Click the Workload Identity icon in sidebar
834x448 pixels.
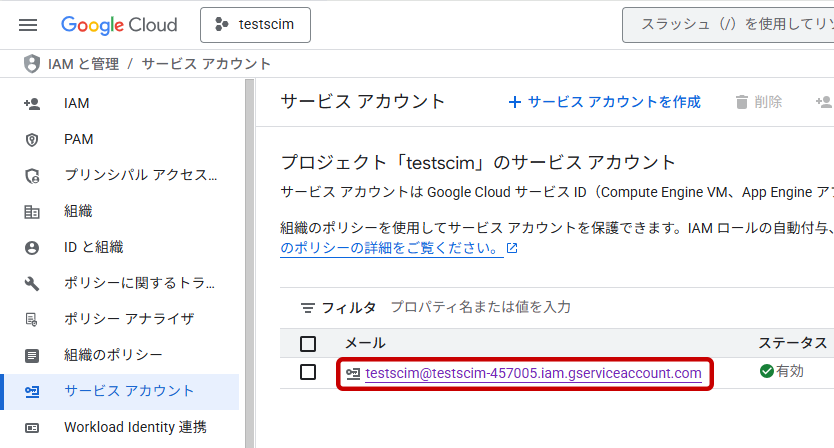32,427
